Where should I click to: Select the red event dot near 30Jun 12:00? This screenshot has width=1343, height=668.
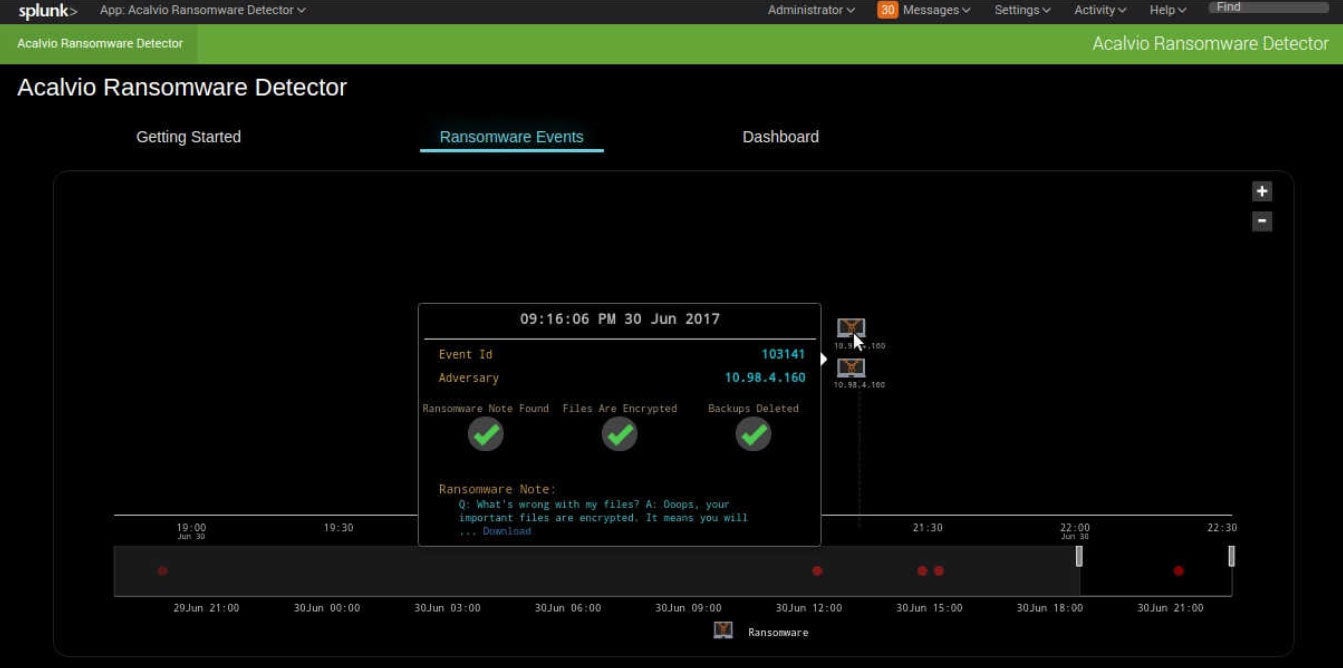tap(817, 571)
